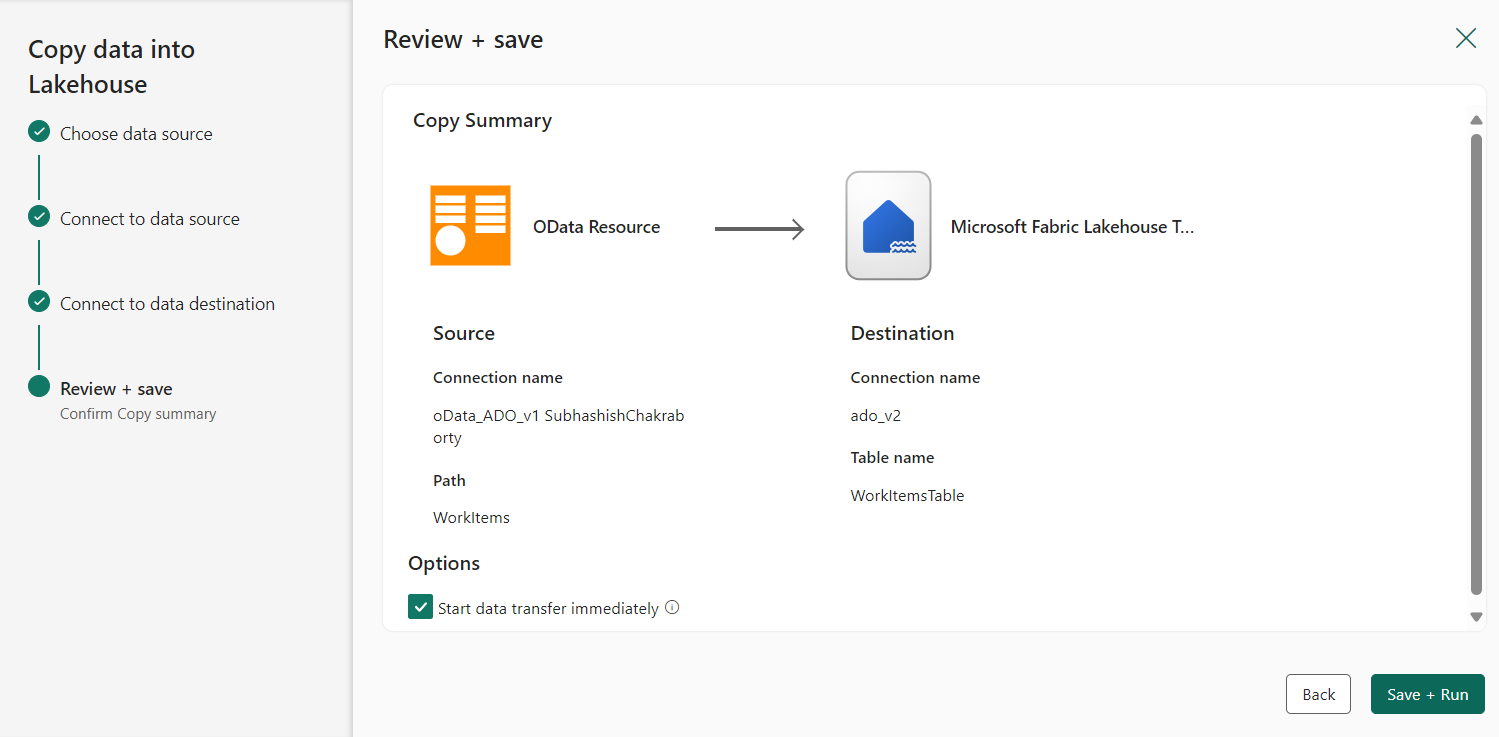Click the info icon beside Start data transfer

[672, 607]
